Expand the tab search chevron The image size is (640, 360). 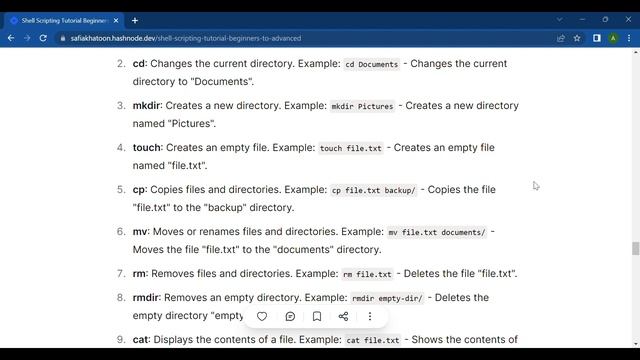tap(560, 20)
